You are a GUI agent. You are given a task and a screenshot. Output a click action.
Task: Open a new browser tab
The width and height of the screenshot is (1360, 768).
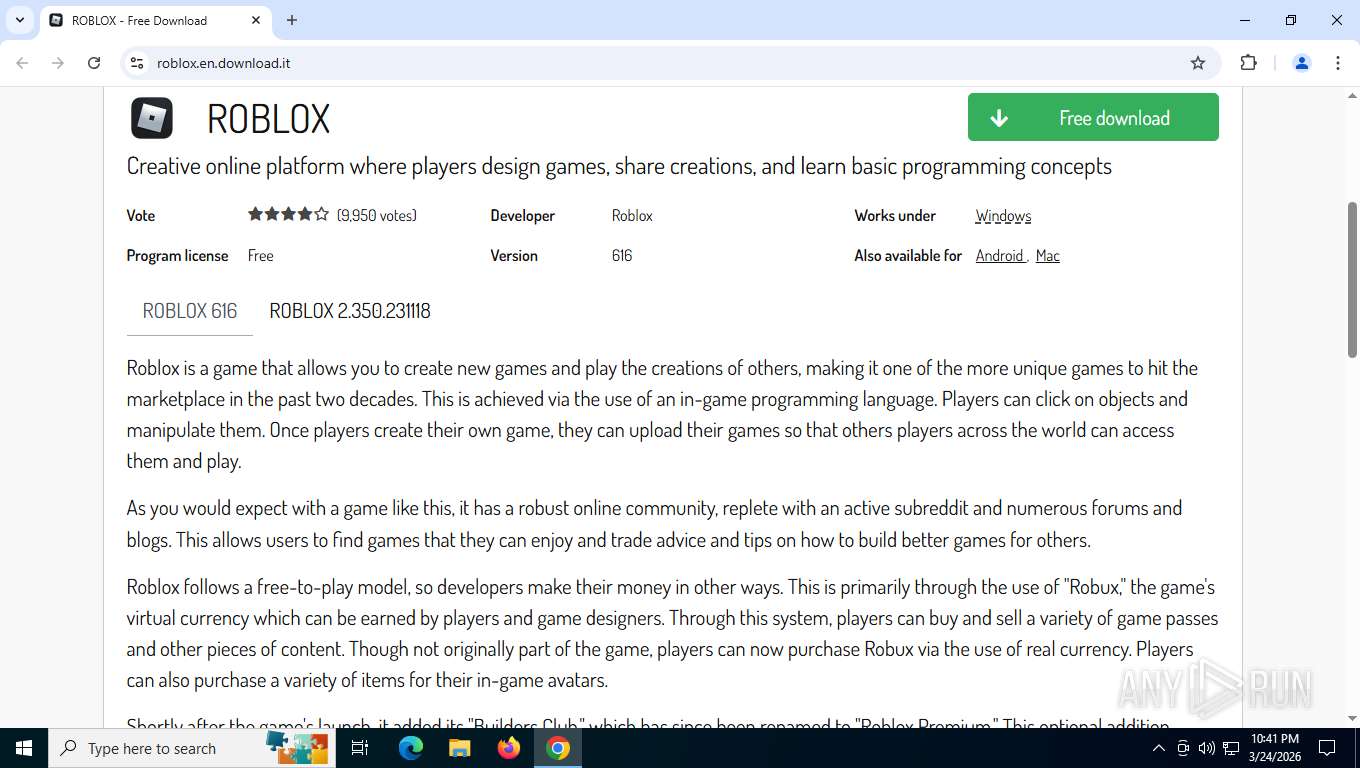point(292,20)
